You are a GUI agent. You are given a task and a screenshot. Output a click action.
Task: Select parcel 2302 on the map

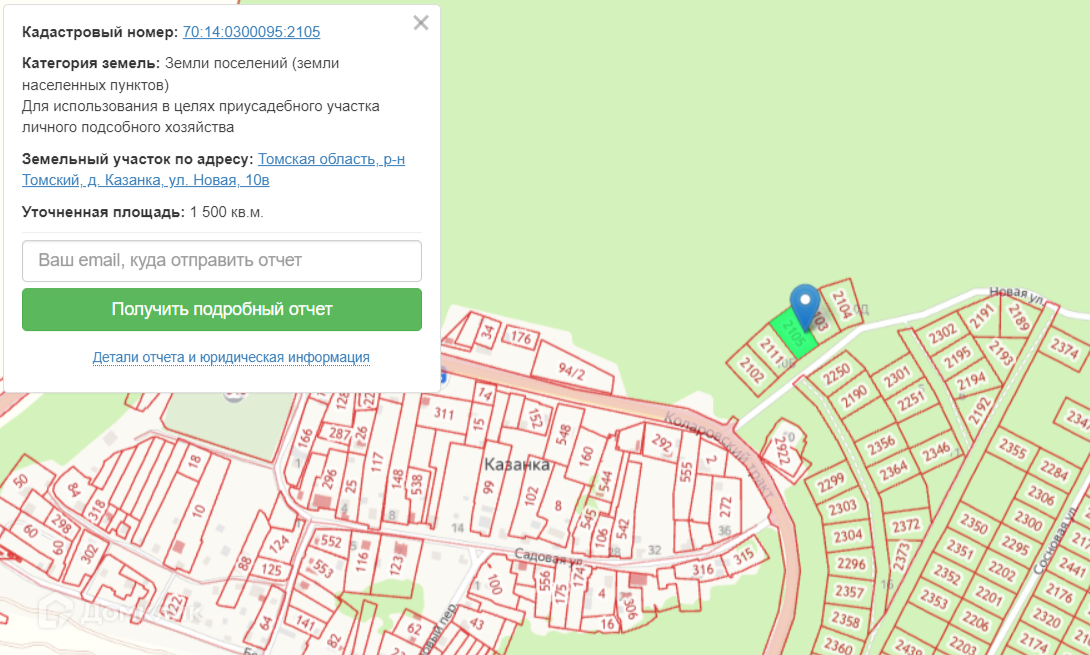click(943, 334)
